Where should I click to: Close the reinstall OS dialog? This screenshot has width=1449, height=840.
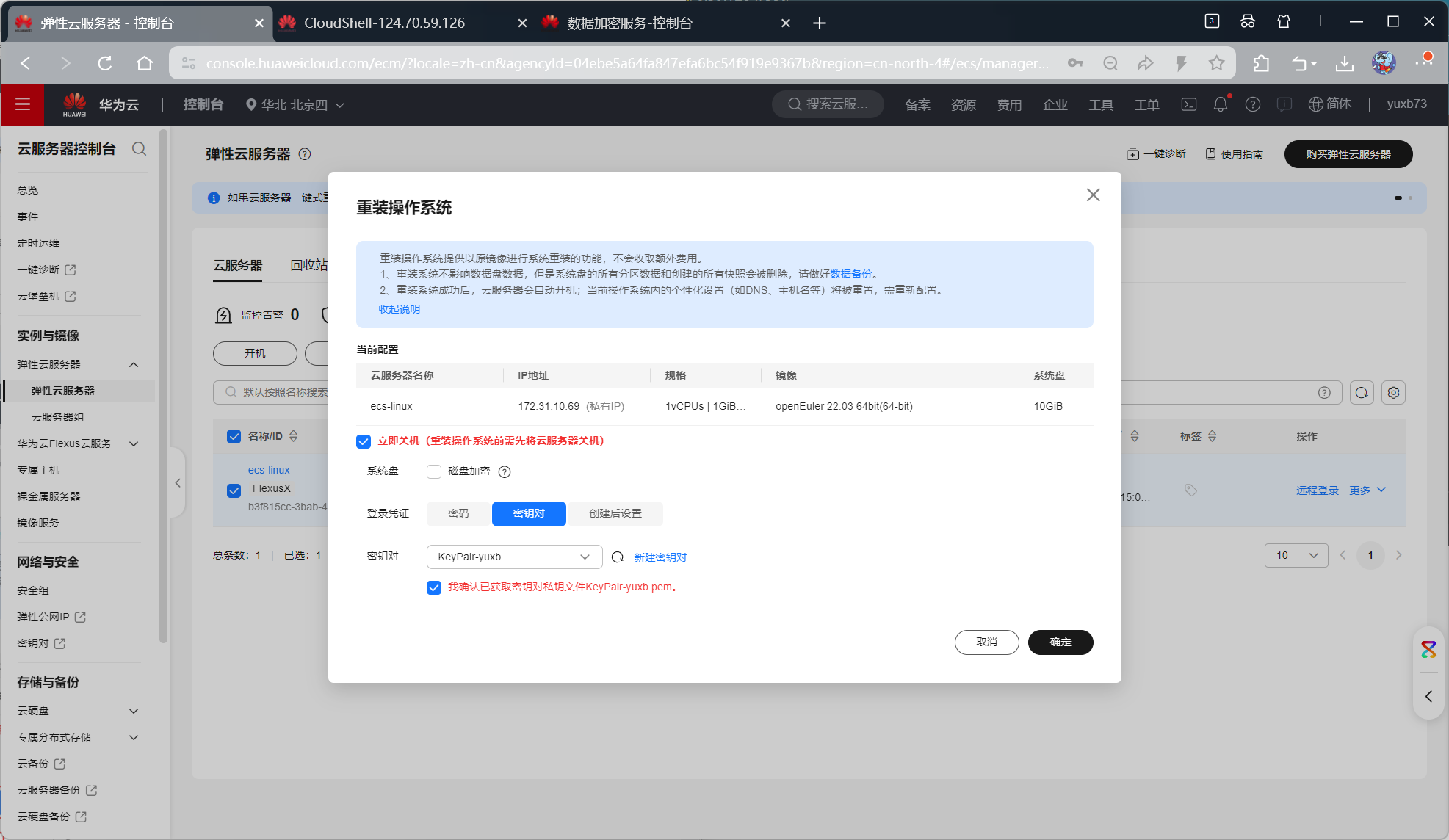pyautogui.click(x=1093, y=195)
